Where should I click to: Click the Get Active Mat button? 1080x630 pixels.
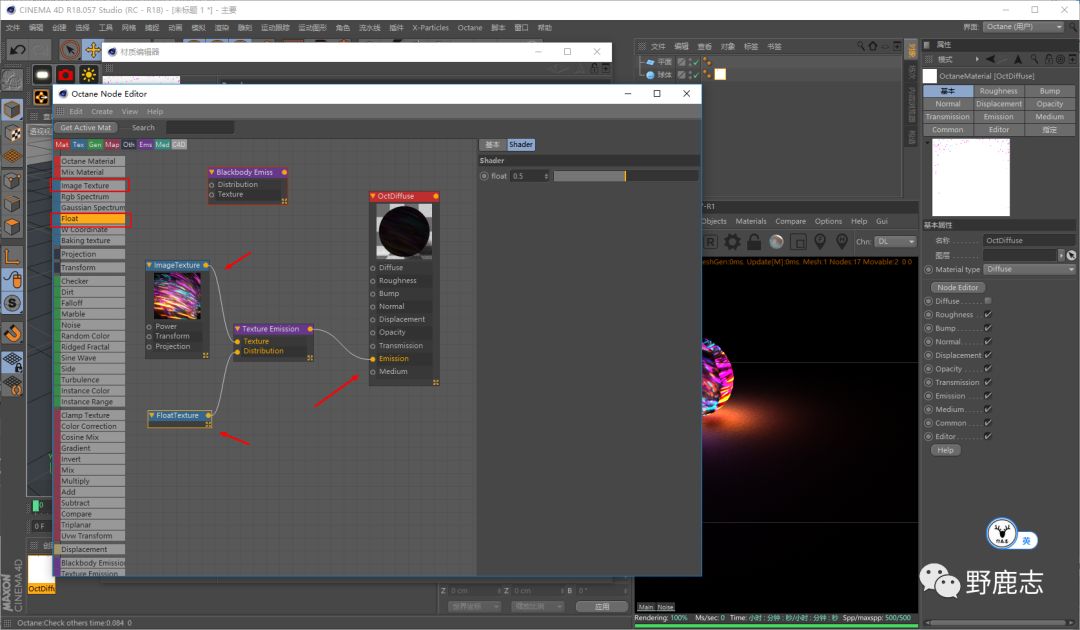86,128
